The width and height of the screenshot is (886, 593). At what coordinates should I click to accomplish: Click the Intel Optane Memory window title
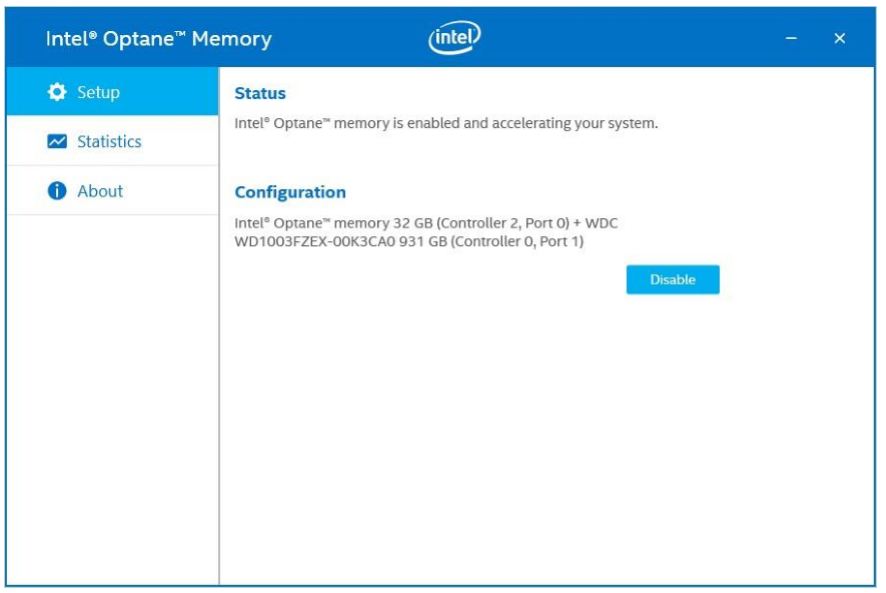coord(158,39)
